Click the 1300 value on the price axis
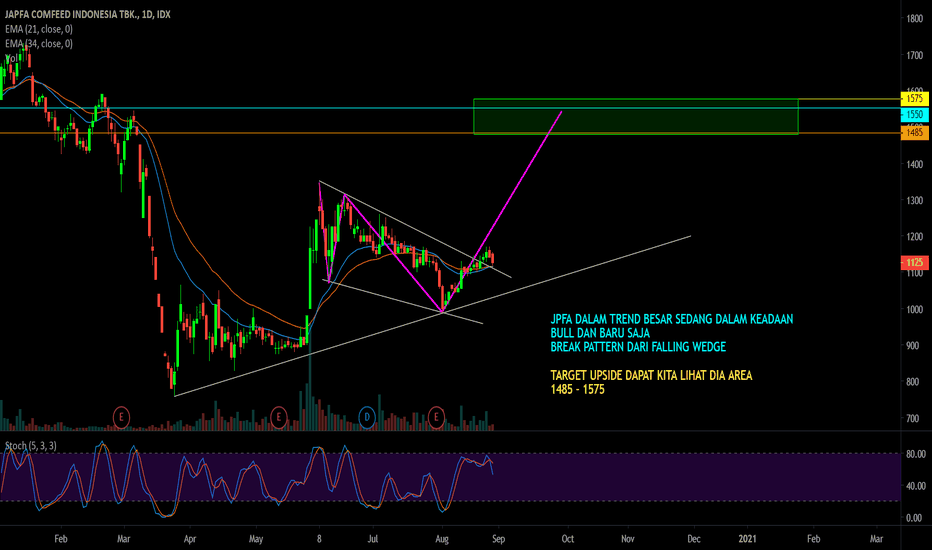932x550 pixels. pyautogui.click(x=915, y=200)
